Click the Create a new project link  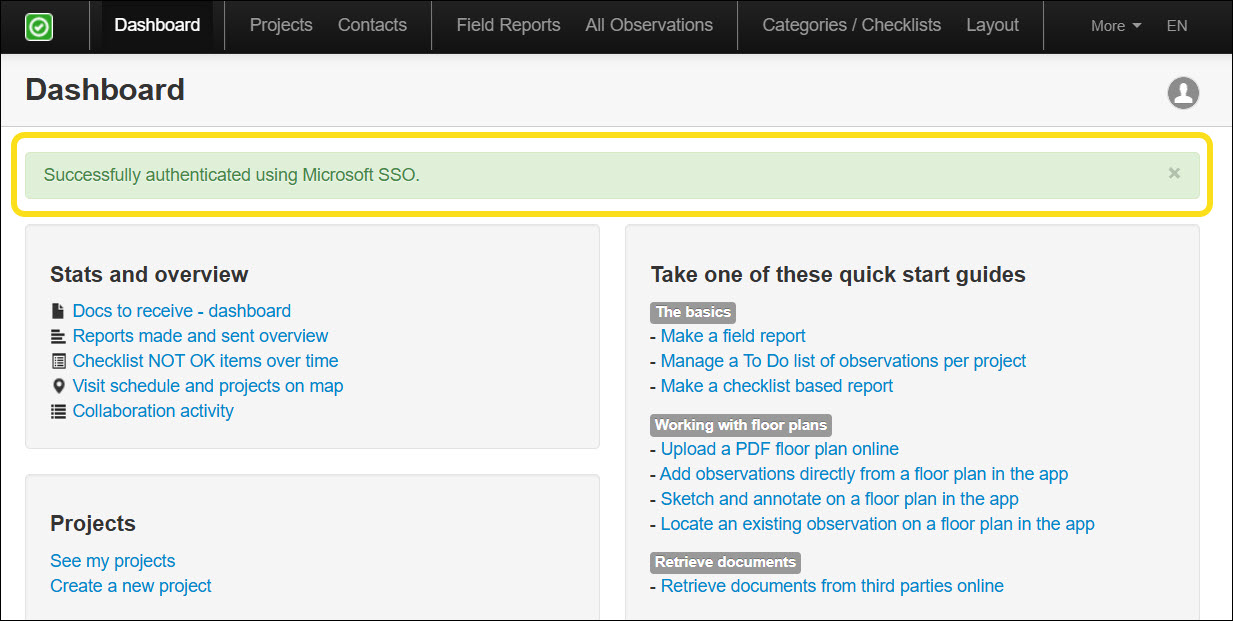tap(131, 586)
